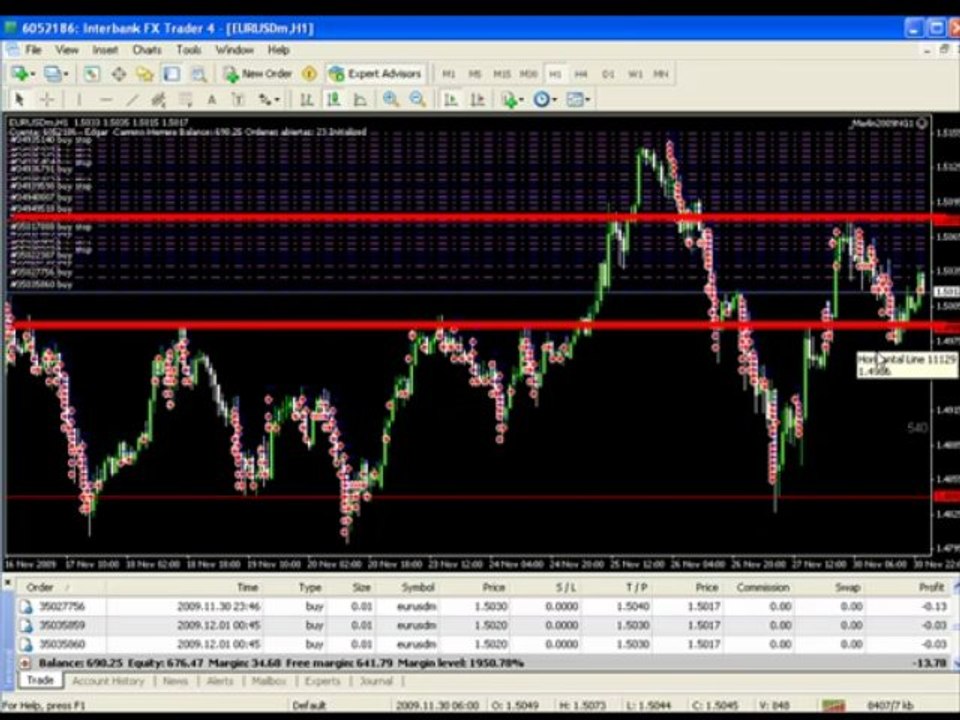Select the arrow Cursor tool
The image size is (960, 720).
[x=19, y=99]
